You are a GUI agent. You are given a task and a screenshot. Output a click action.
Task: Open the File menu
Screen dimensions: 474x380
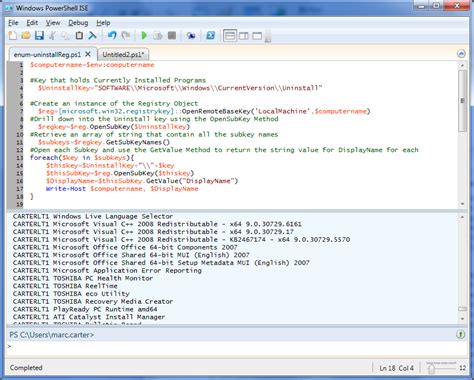13,23
